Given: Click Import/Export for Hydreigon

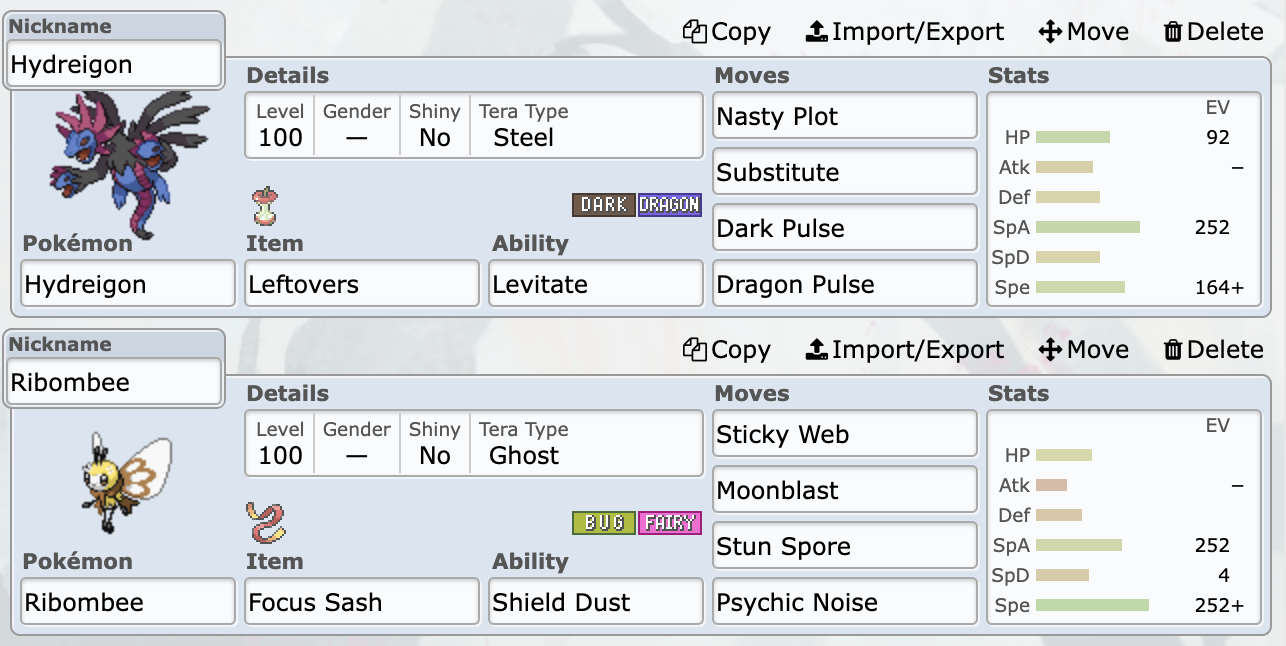Looking at the screenshot, I should point(905,32).
